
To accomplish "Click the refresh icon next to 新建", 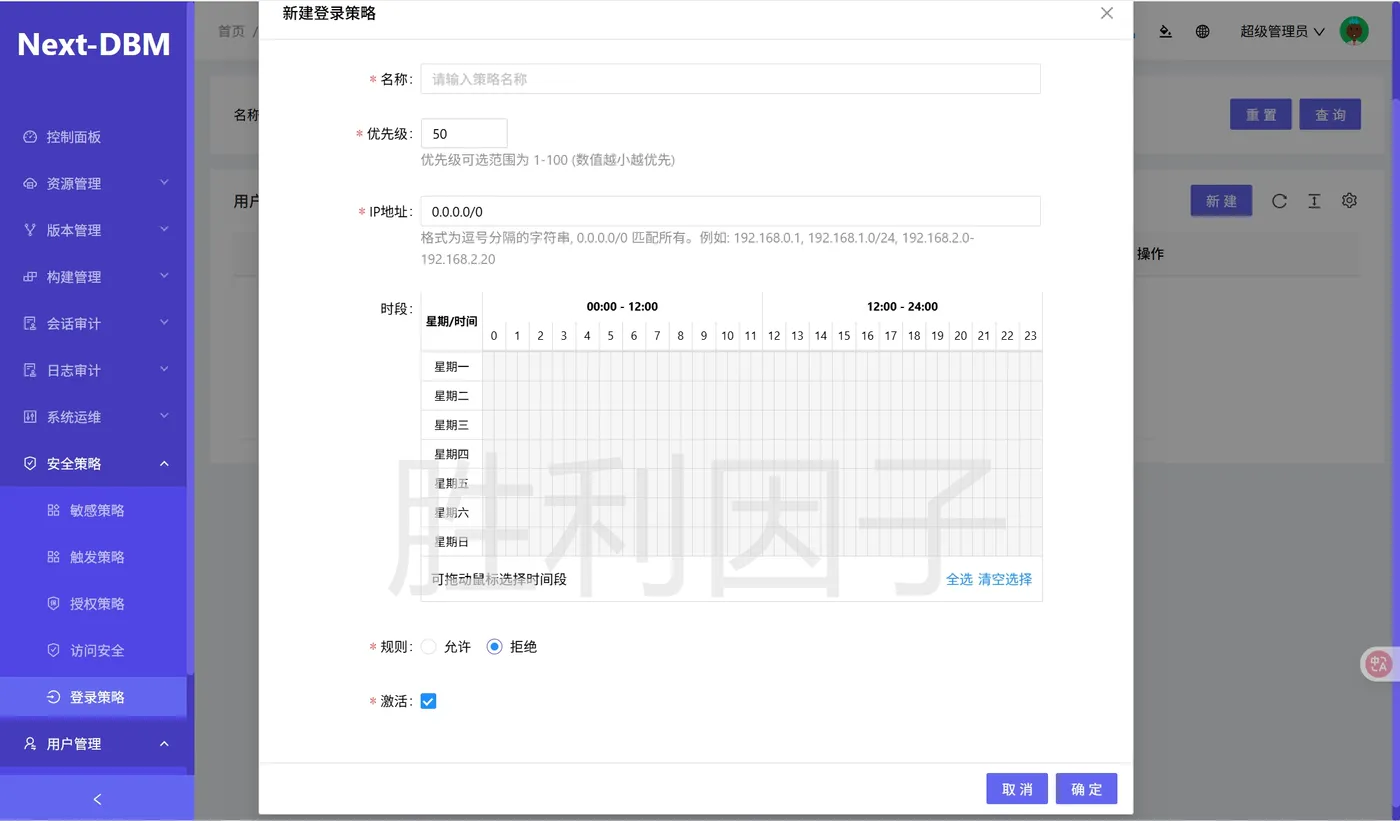I will 1279,201.
